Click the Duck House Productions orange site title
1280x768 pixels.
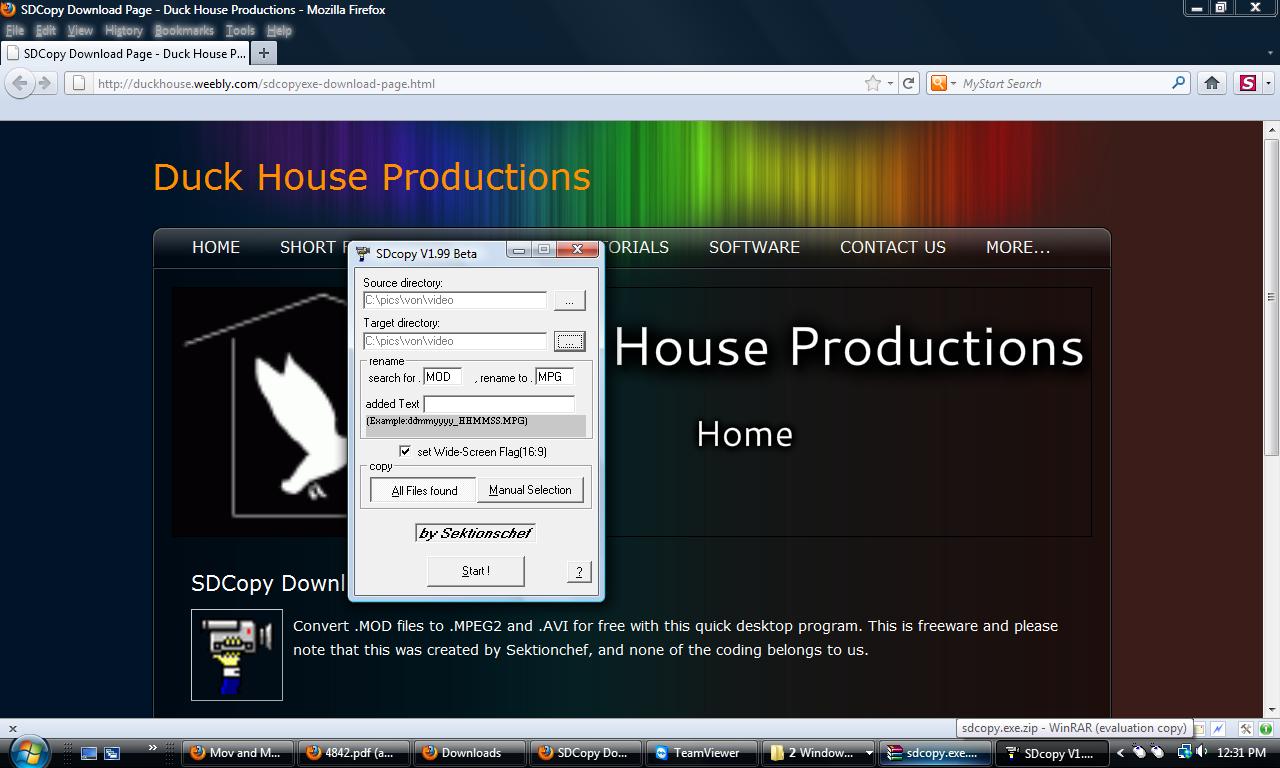pyautogui.click(x=372, y=177)
